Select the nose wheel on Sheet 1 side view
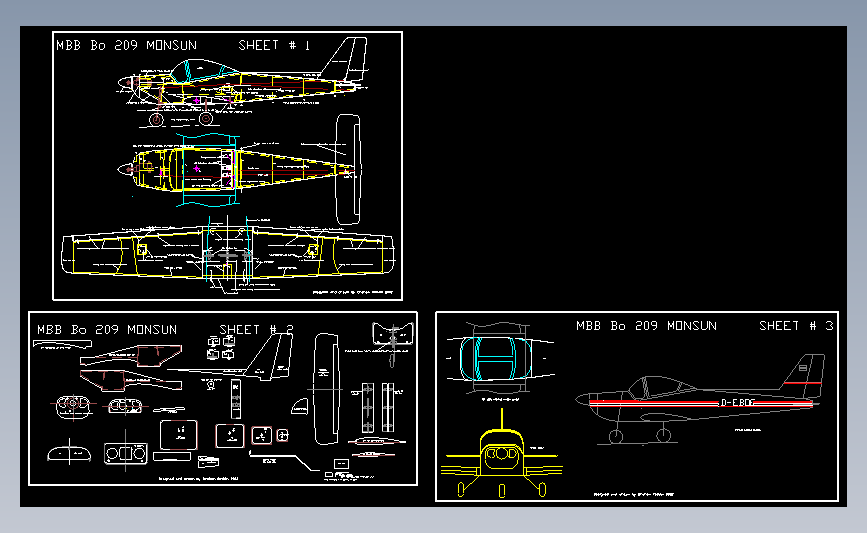Viewport: 867px width, 533px height. (156, 119)
